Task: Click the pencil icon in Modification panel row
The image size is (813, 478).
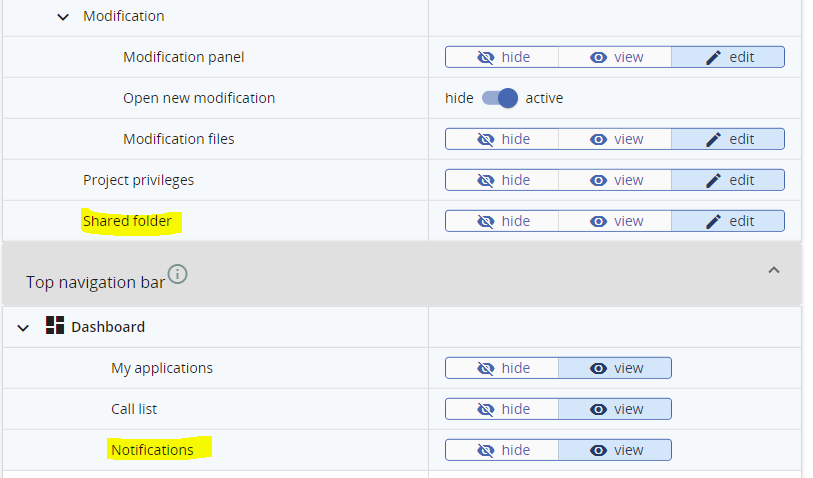Action: pos(713,57)
